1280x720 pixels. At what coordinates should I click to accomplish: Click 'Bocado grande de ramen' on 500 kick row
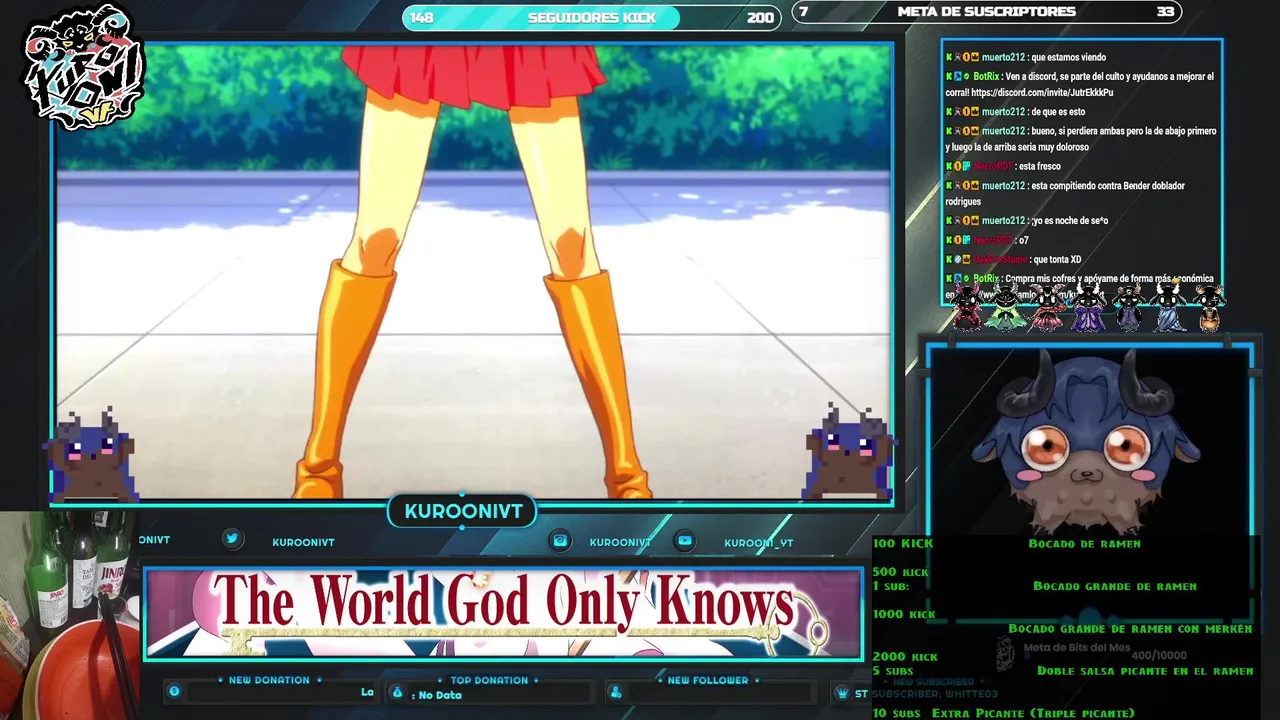point(1115,586)
